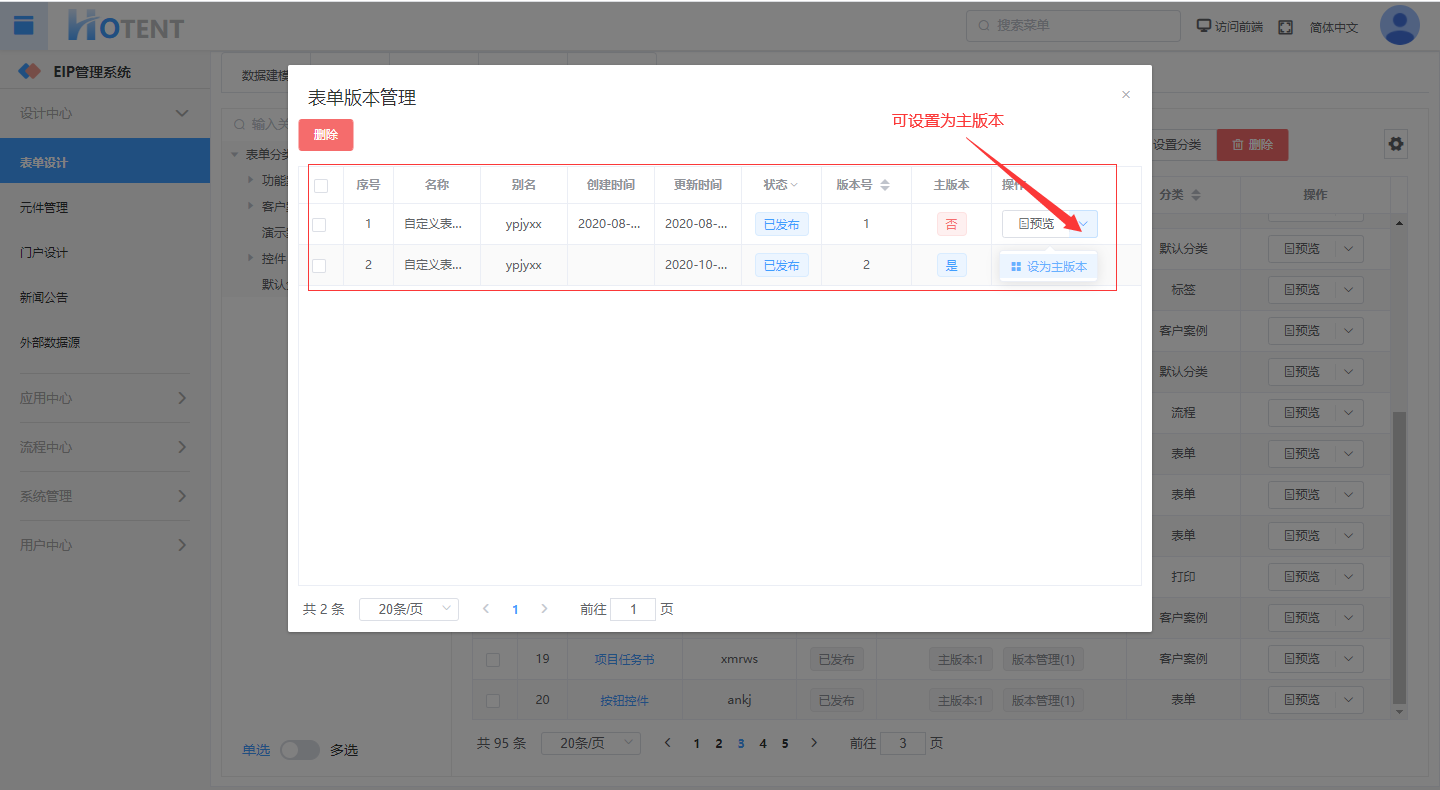This screenshot has height=790, width=1440.
Task: Select 设为主版本 from the dropdown menu
Action: [1048, 267]
